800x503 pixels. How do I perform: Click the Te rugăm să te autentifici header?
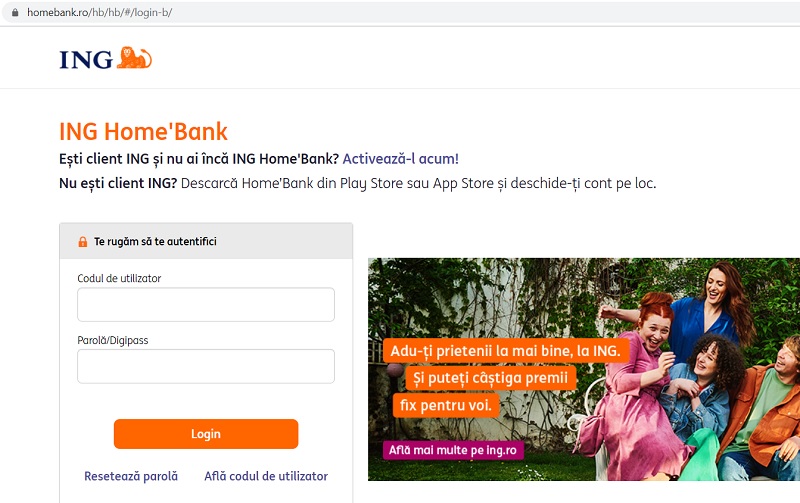click(155, 241)
